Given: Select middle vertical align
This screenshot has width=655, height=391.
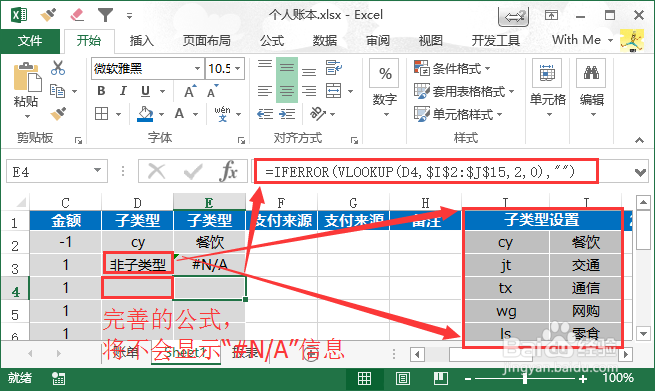Looking at the screenshot, I should click(x=287, y=68).
